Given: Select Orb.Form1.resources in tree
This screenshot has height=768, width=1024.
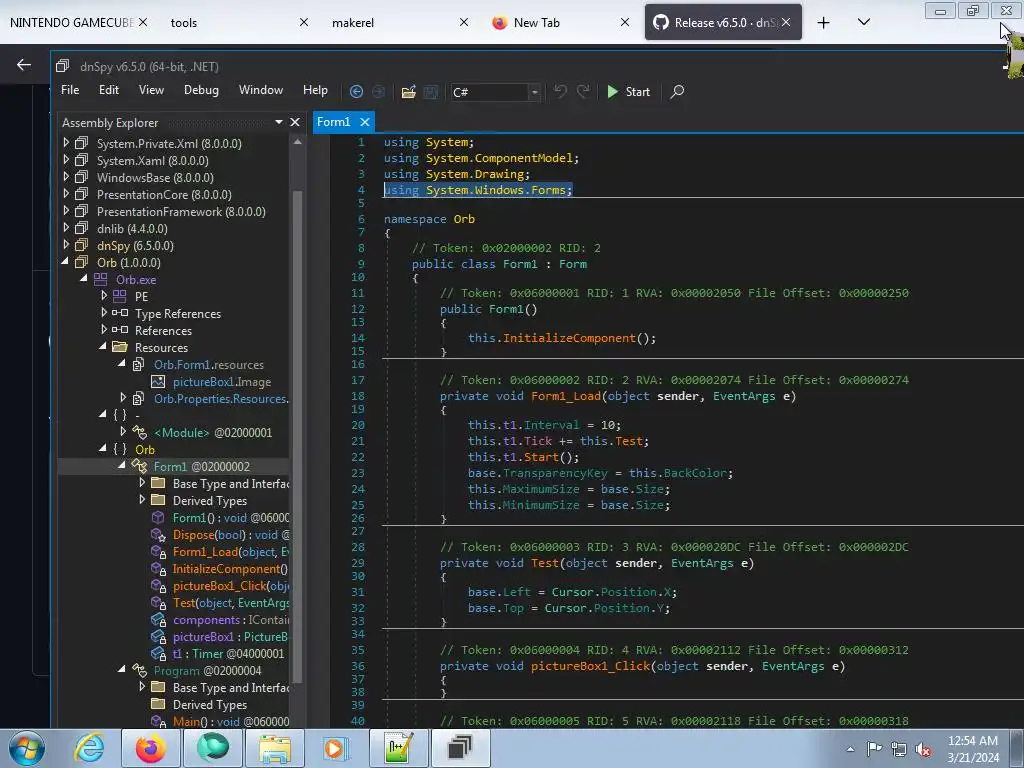Looking at the screenshot, I should pos(209,365).
